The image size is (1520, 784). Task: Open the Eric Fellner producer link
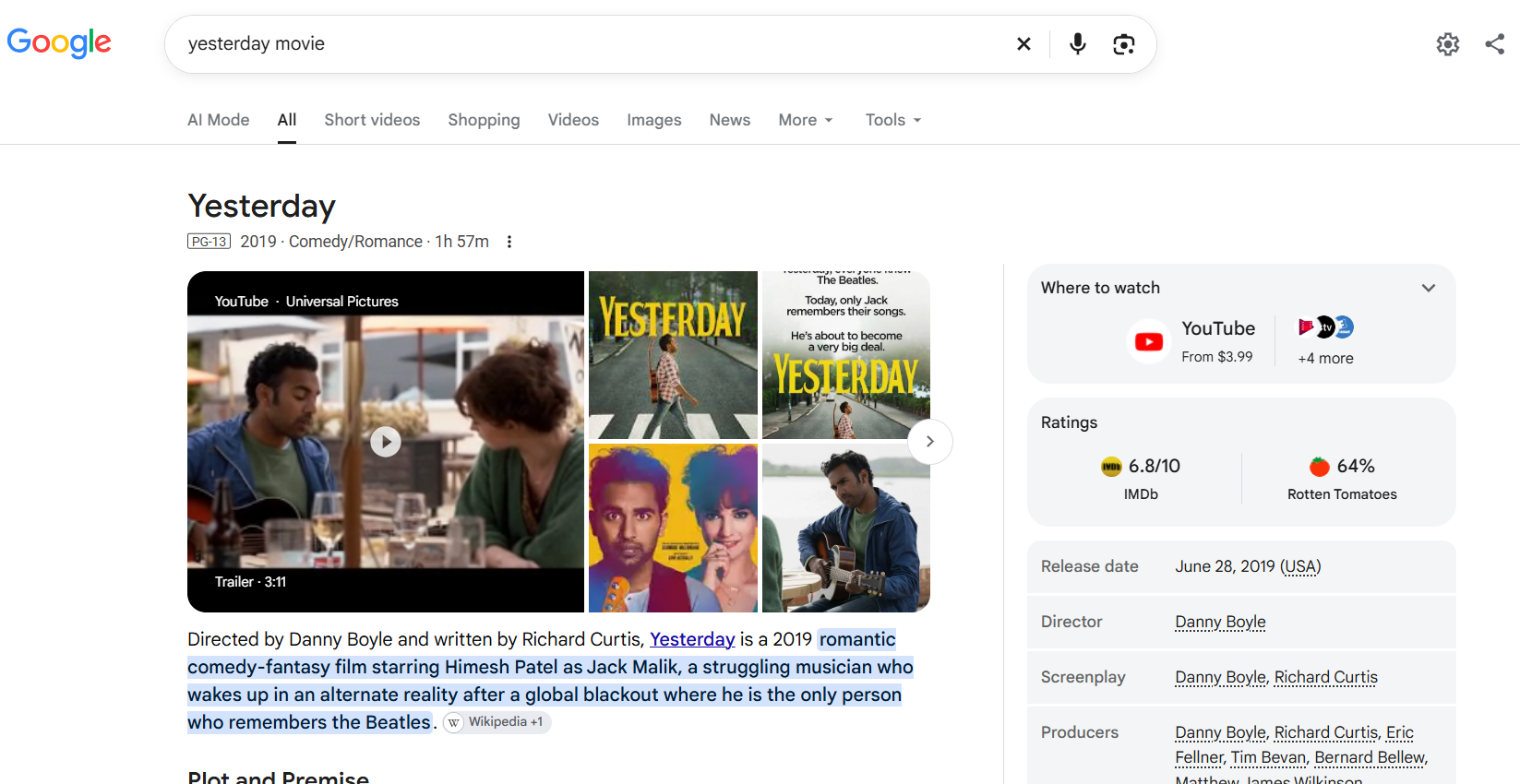[1295, 744]
